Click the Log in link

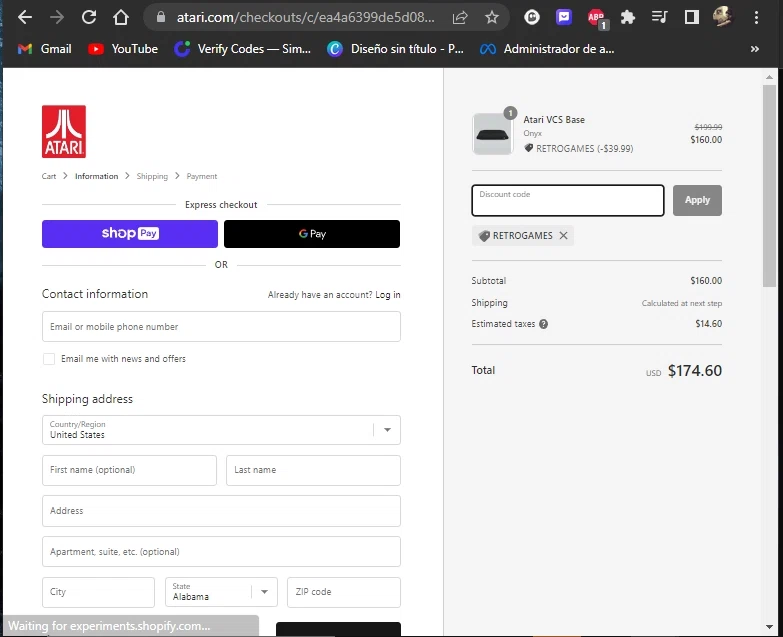point(388,295)
